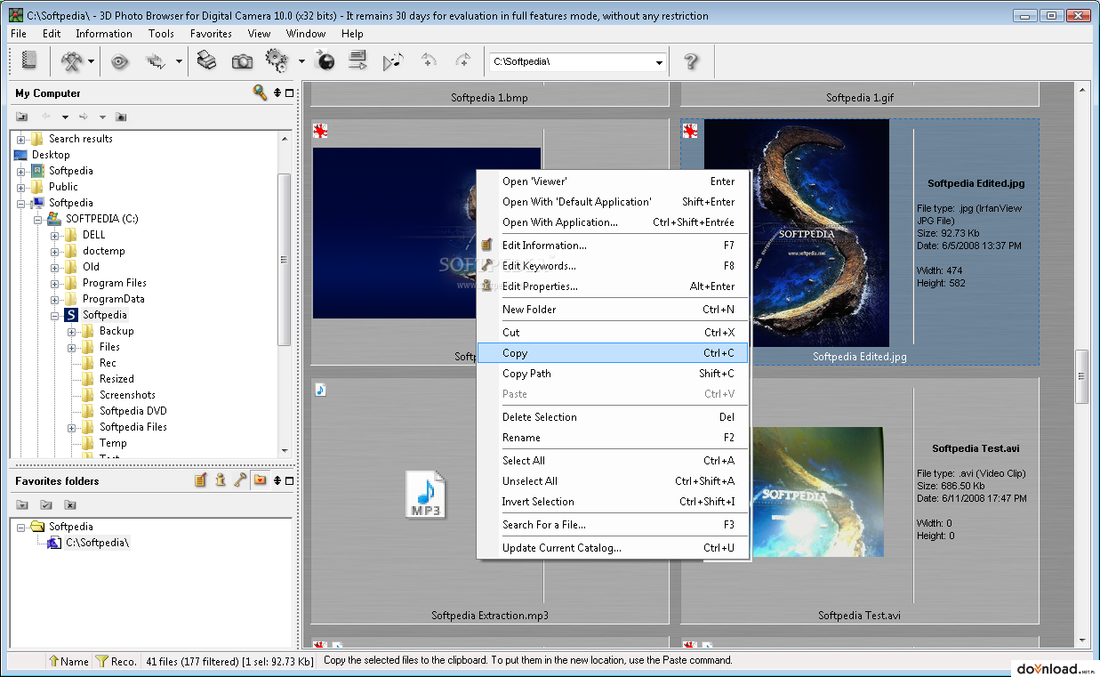This screenshot has height=677, width=1100.
Task: Click the Name sort arrow in status bar
Action: click(69, 661)
